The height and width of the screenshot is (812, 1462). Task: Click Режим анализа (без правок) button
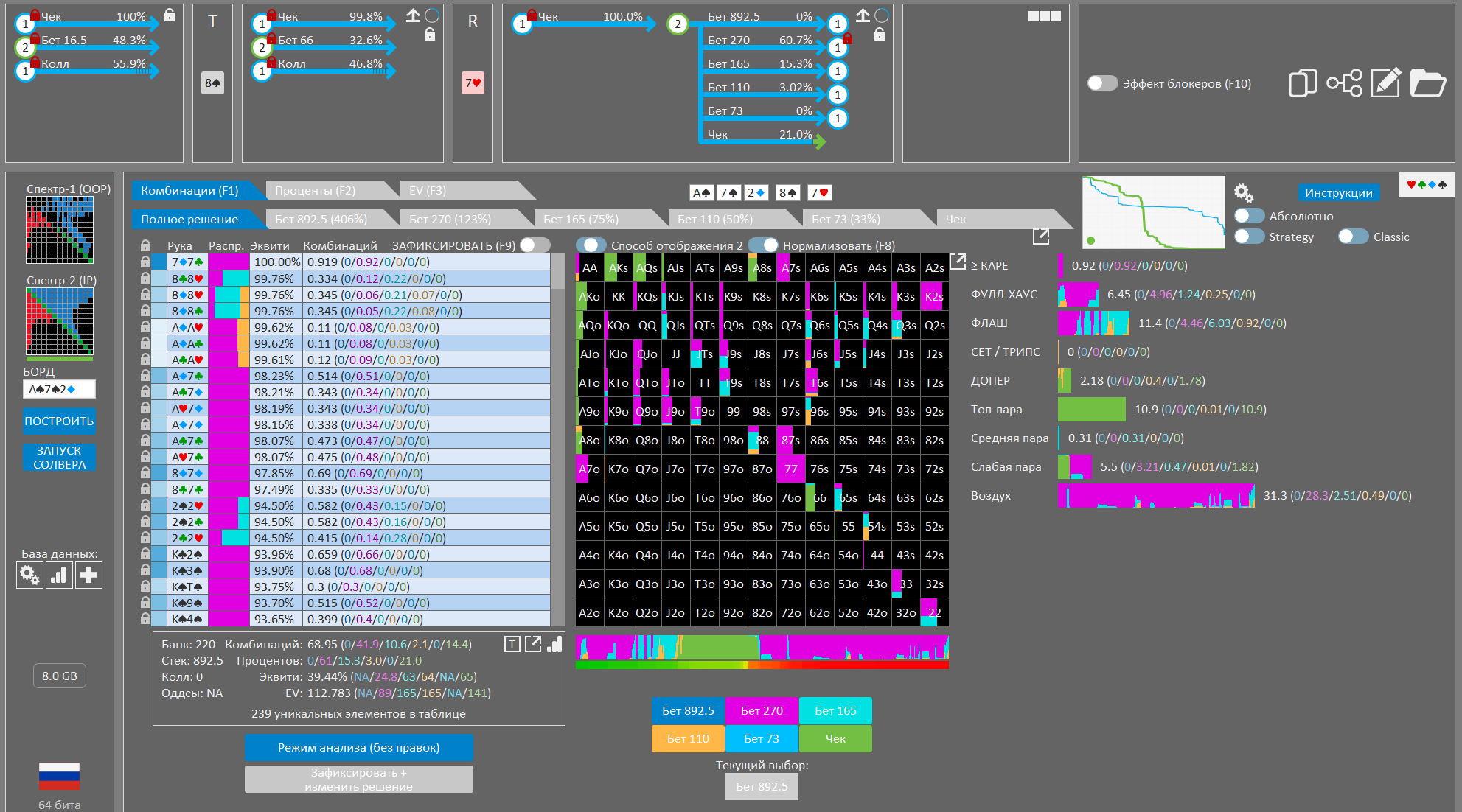pyautogui.click(x=359, y=747)
